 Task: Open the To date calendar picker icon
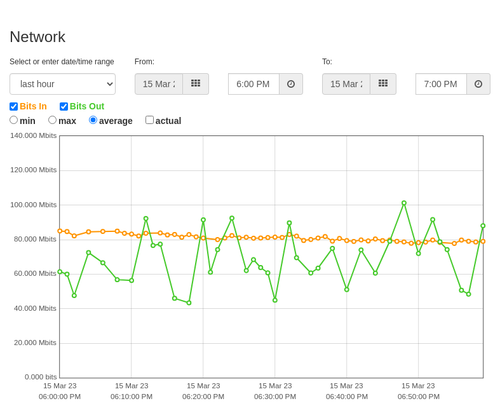(x=383, y=84)
